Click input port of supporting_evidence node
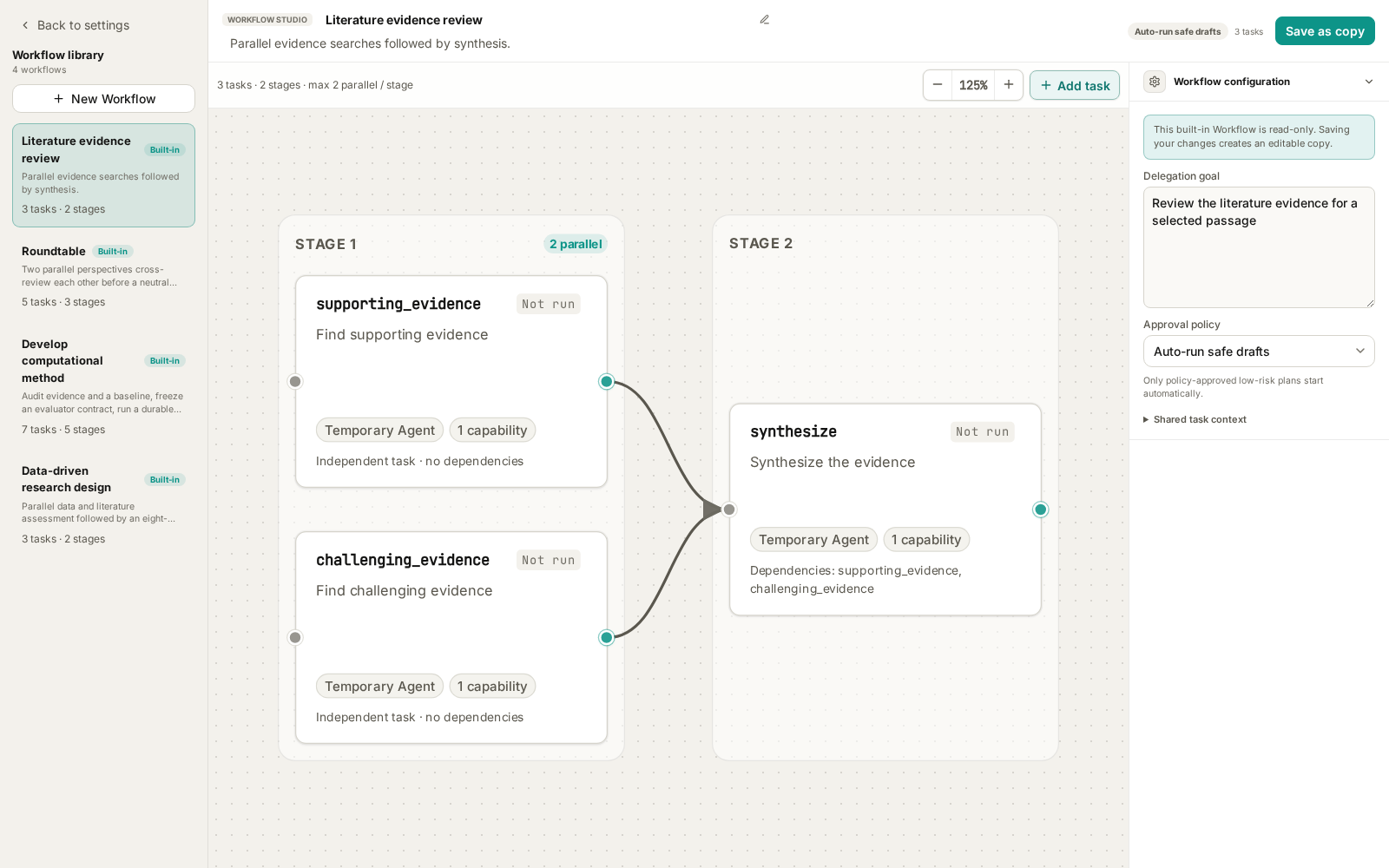This screenshot has width=1389, height=868. [295, 382]
